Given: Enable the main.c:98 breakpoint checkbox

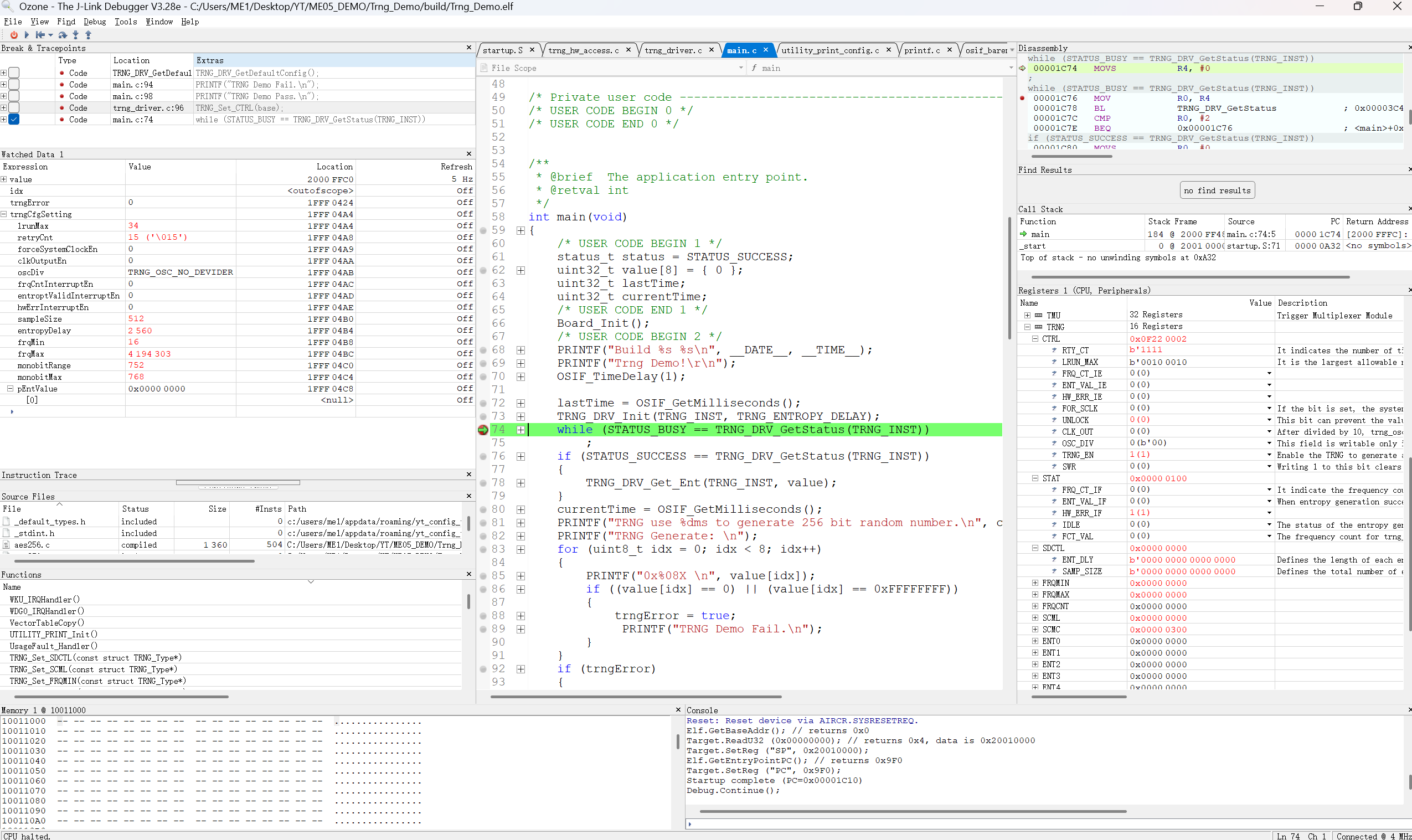Looking at the screenshot, I should coord(14,96).
